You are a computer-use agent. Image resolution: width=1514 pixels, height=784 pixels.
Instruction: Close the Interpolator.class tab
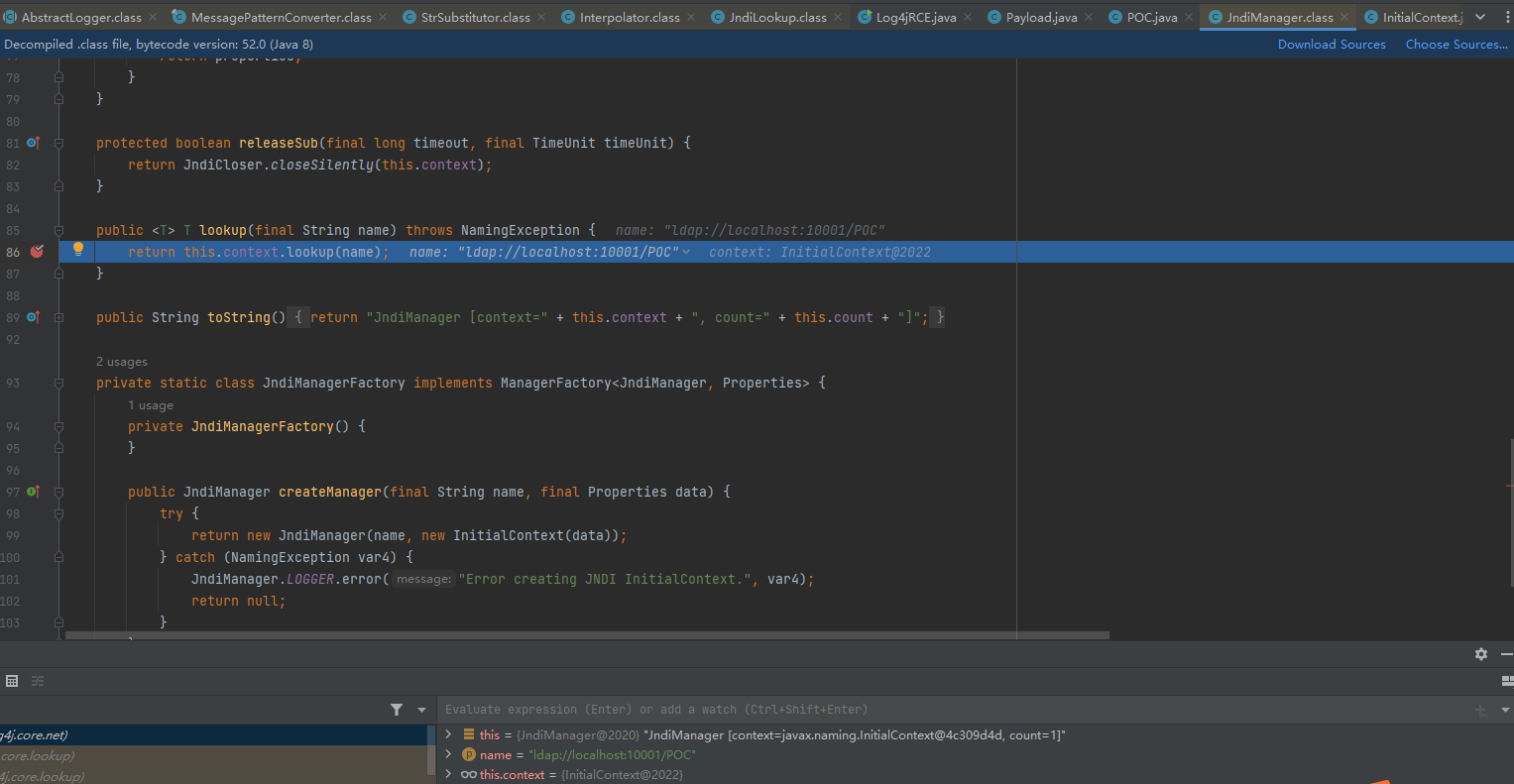click(x=691, y=17)
